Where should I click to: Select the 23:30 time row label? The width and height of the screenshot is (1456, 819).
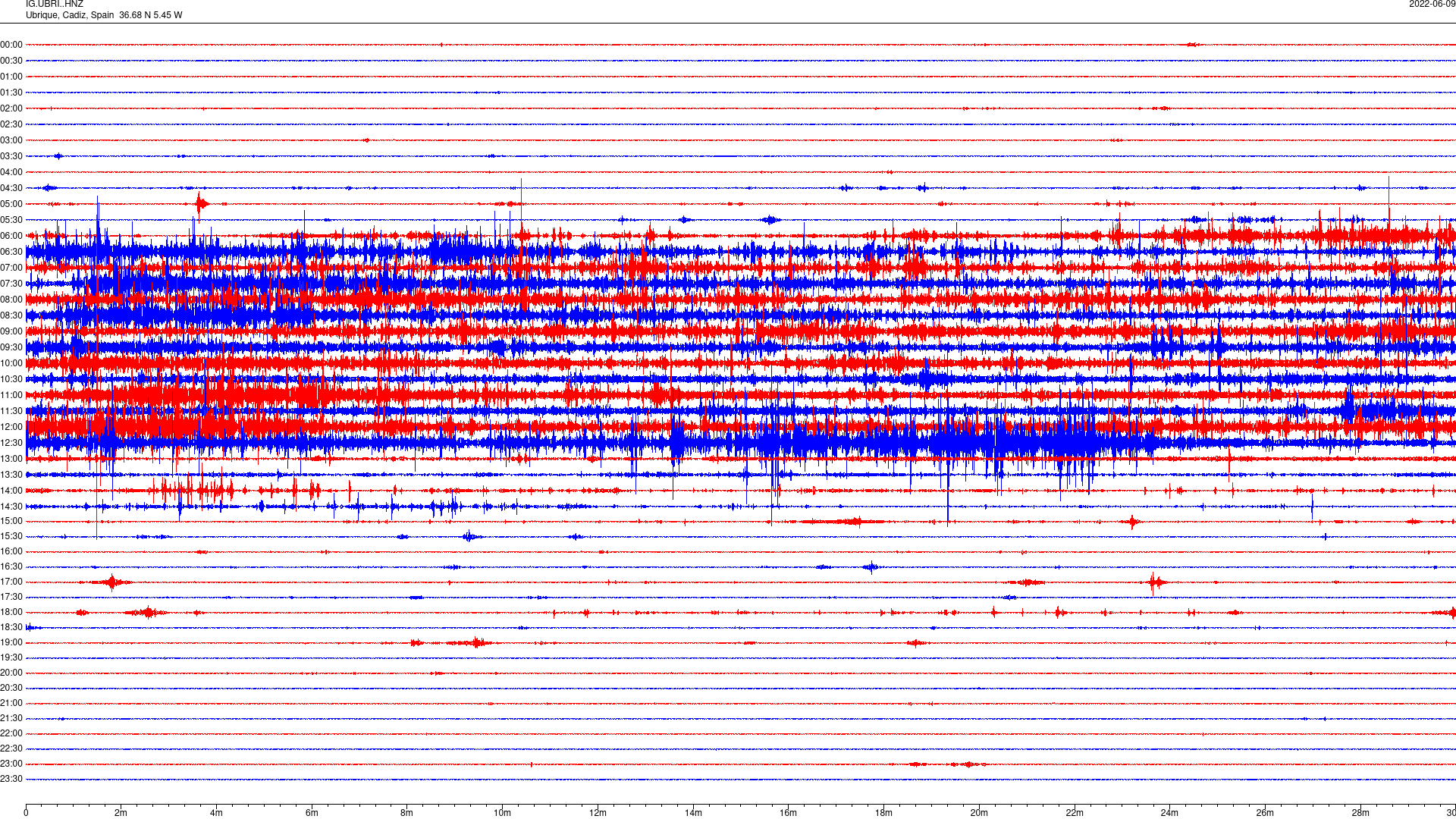point(11,779)
